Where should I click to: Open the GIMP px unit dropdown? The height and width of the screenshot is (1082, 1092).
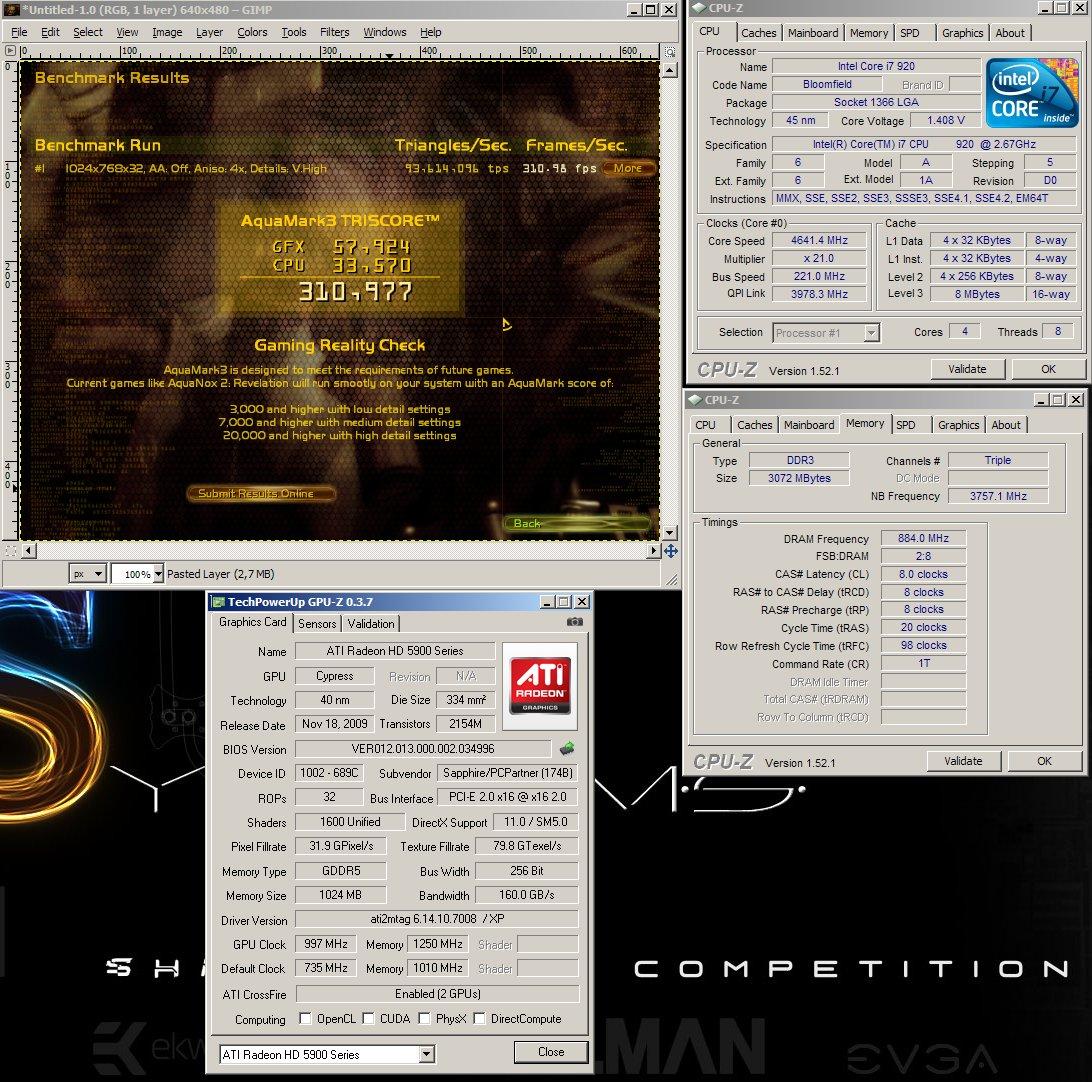click(x=88, y=574)
